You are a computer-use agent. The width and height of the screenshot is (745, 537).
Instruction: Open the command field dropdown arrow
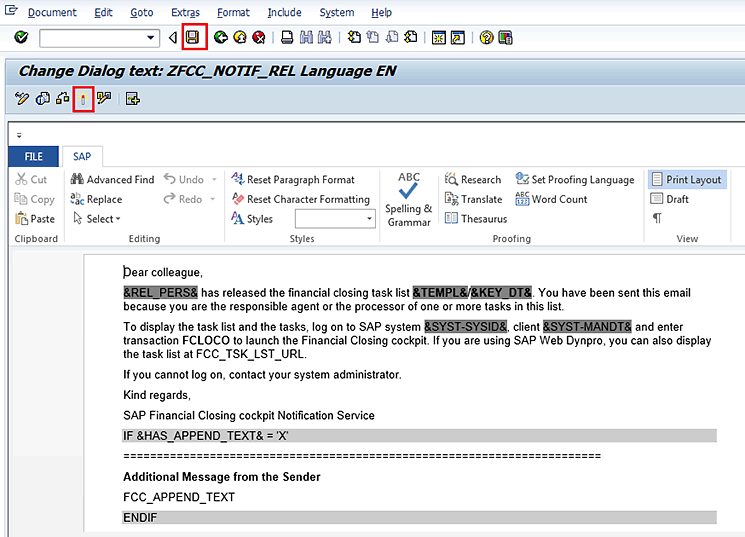pyautogui.click(x=152, y=38)
